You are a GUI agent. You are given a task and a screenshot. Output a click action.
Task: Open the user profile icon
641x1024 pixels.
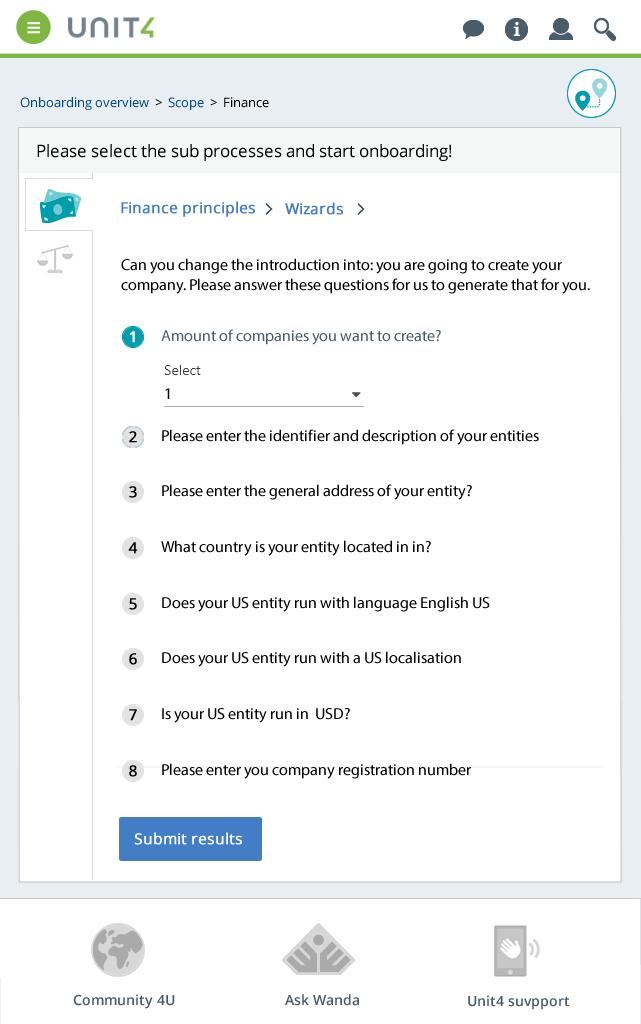[561, 29]
